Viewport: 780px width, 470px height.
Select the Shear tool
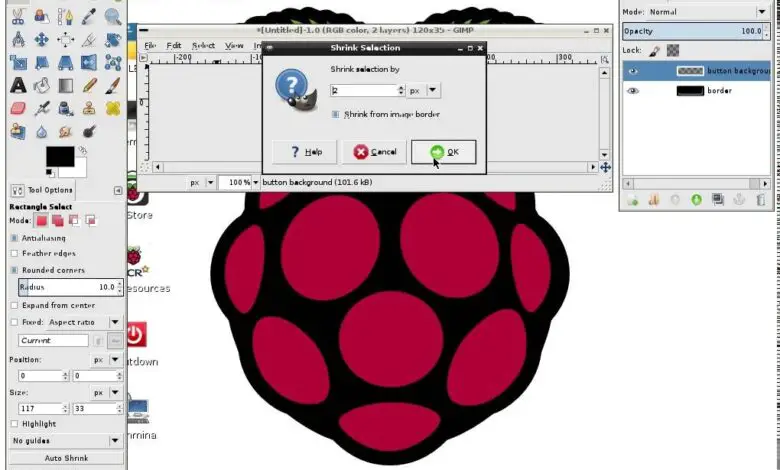[42, 63]
